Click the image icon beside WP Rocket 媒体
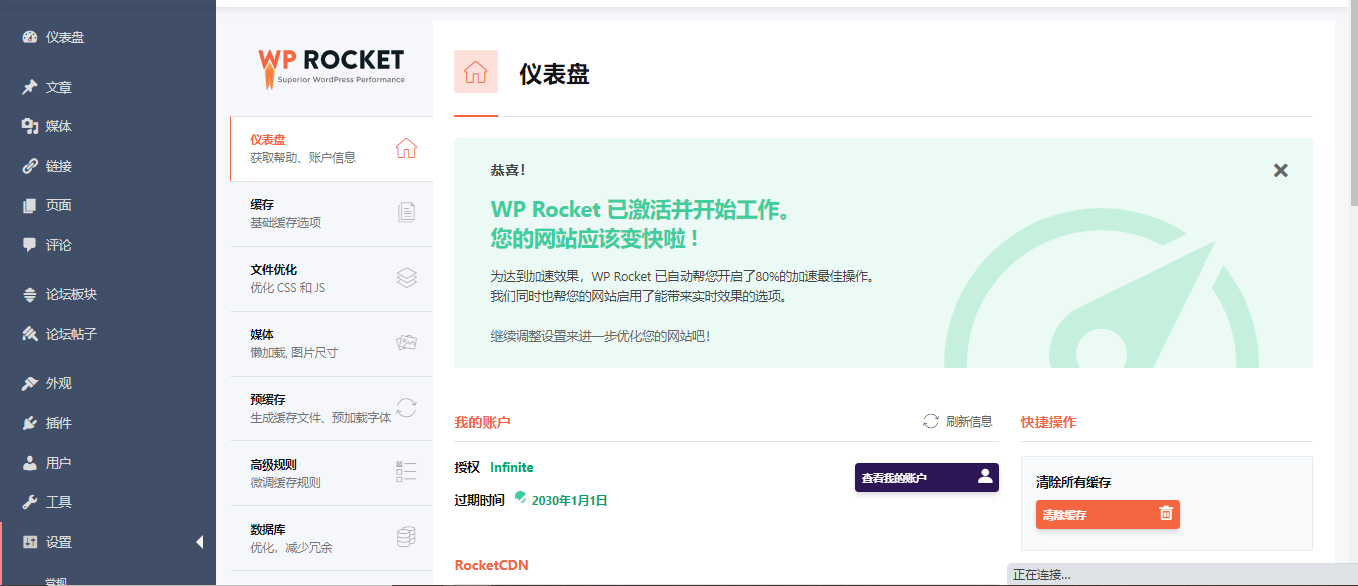Image resolution: width=1358 pixels, height=586 pixels. 406,342
